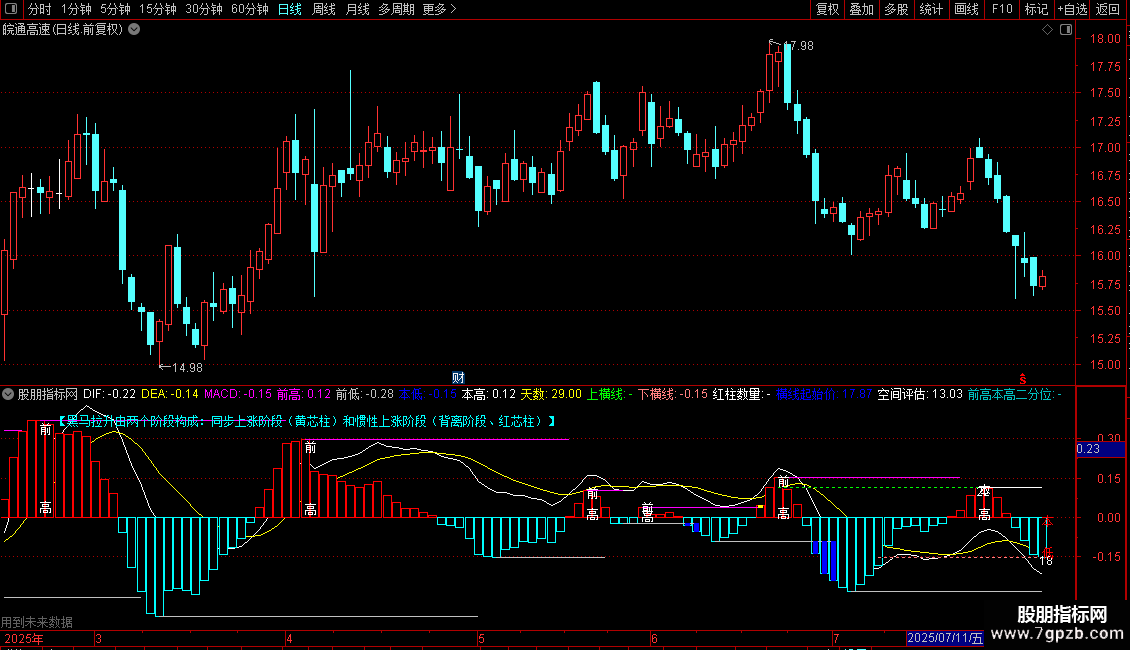Open the 画线 drawing tools

click(x=966, y=9)
